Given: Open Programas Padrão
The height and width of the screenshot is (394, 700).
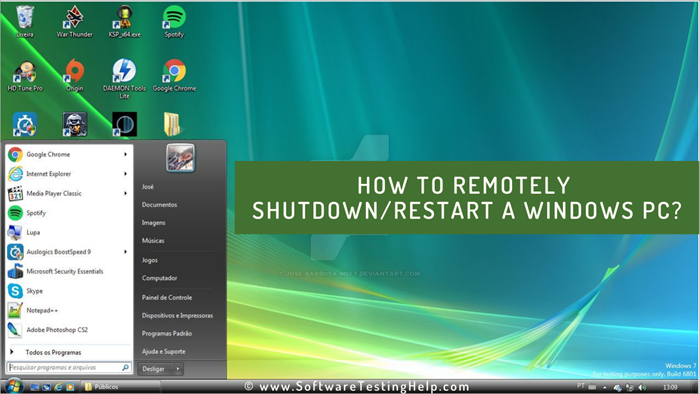Looking at the screenshot, I should click(x=167, y=333).
